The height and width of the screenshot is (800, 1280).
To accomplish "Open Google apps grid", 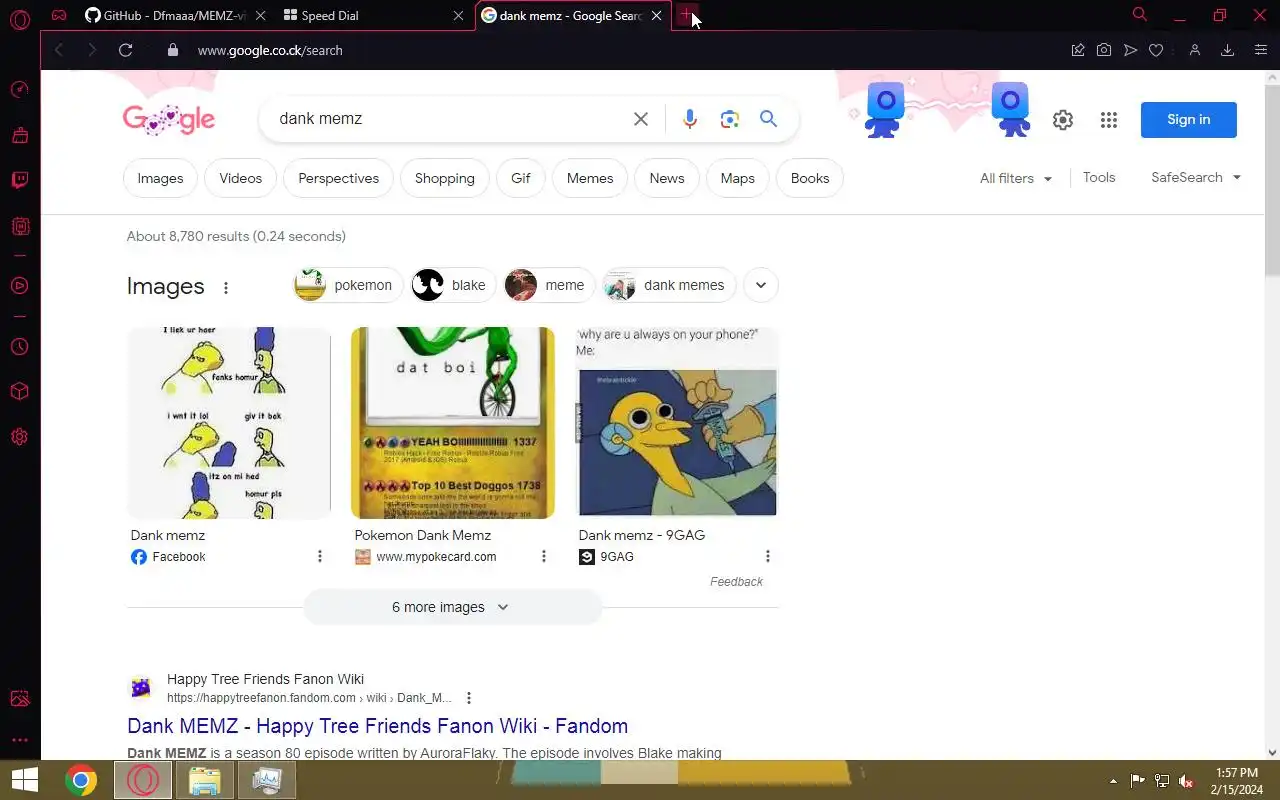I will coord(1108,120).
